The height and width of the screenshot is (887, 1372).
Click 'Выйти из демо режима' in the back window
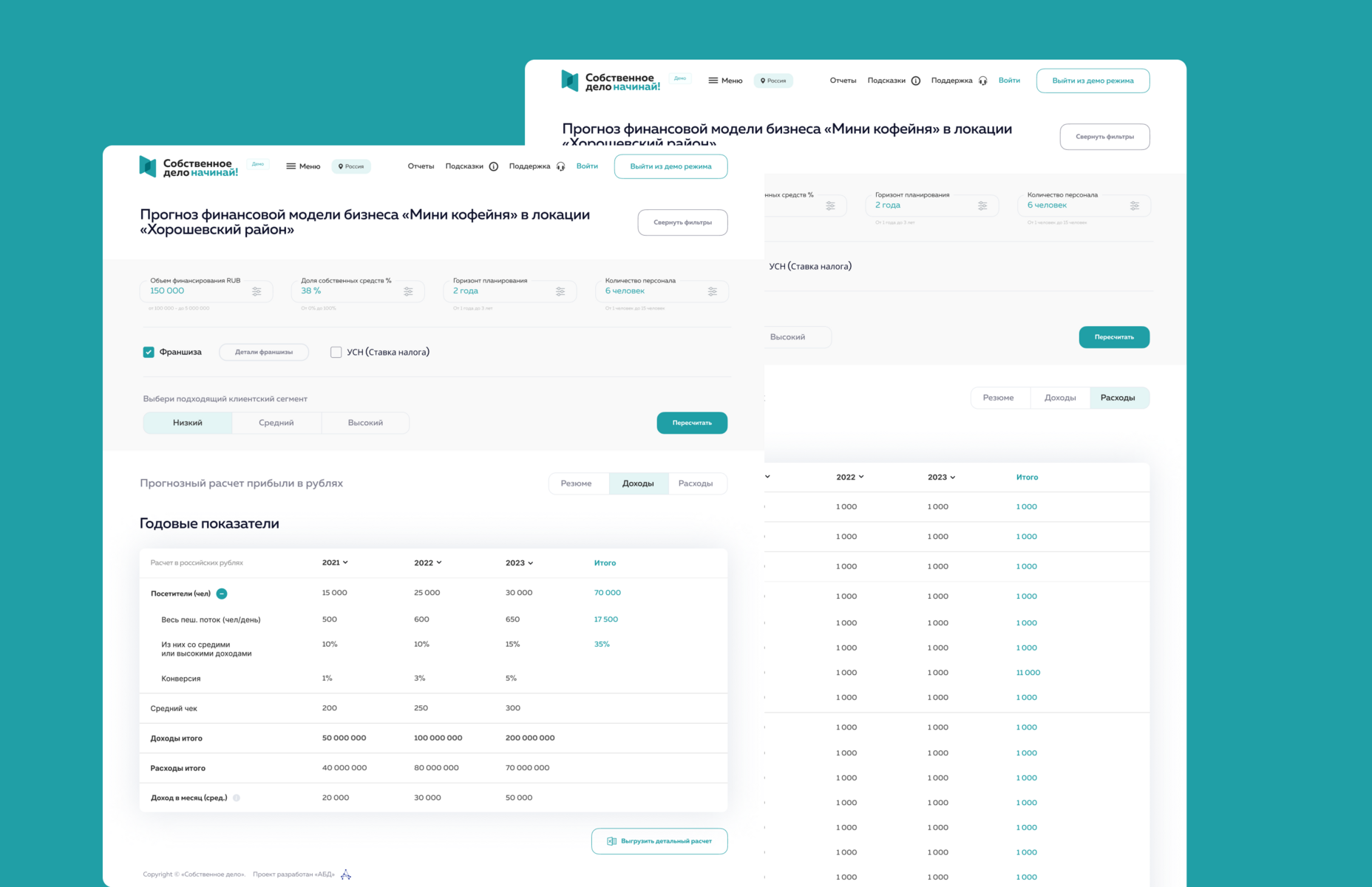point(1093,81)
